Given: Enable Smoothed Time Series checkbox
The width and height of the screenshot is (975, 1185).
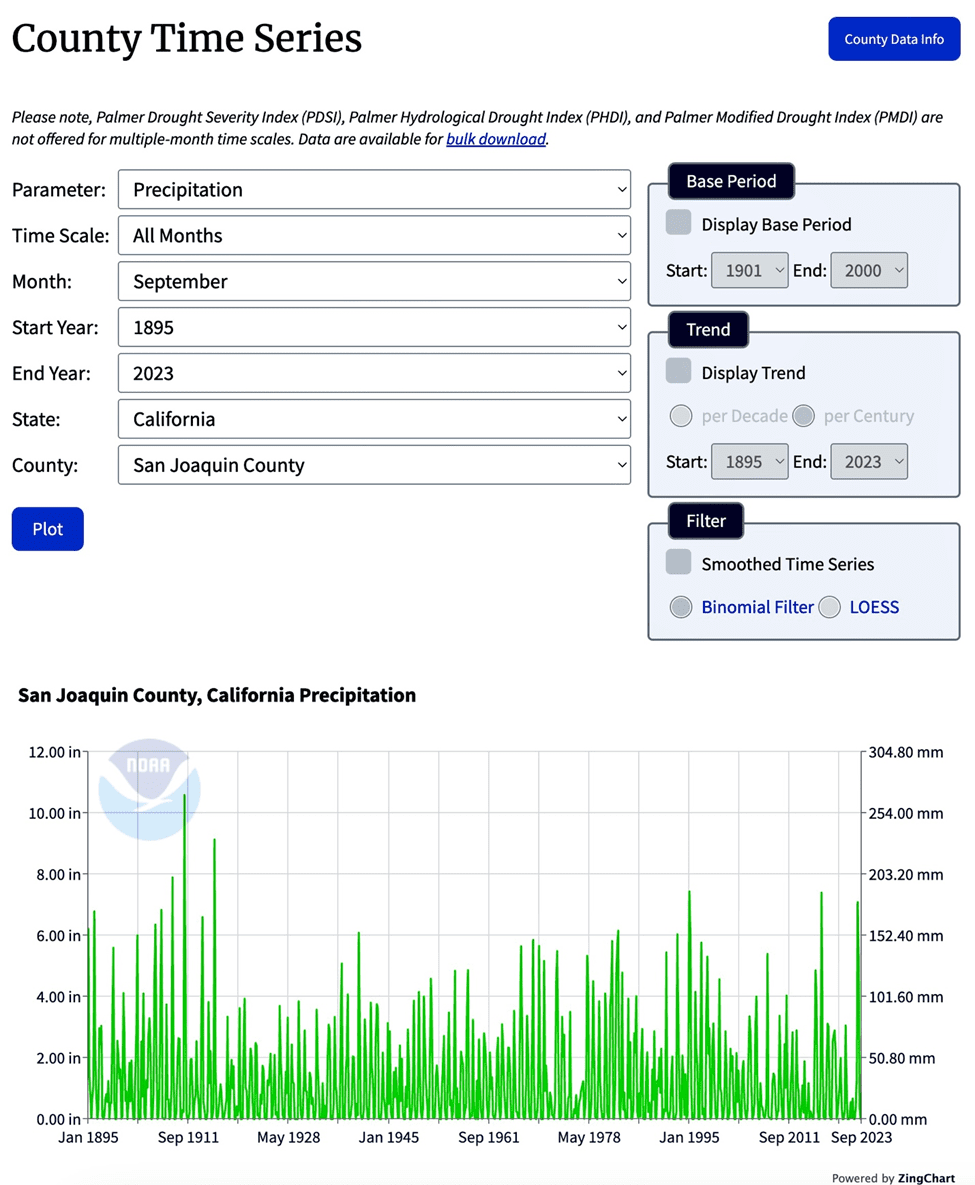Looking at the screenshot, I should coord(679,562).
